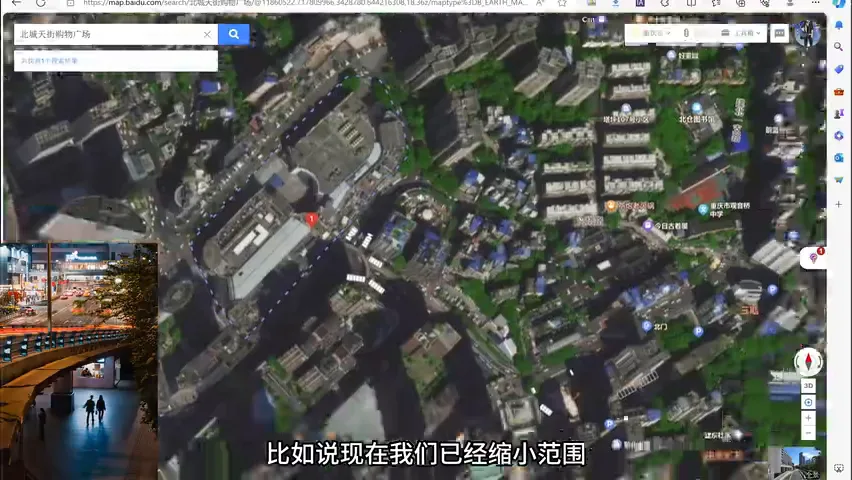This screenshot has width=852, height=480.
Task: Click the subway icon in map toolbar
Action: pos(686,33)
